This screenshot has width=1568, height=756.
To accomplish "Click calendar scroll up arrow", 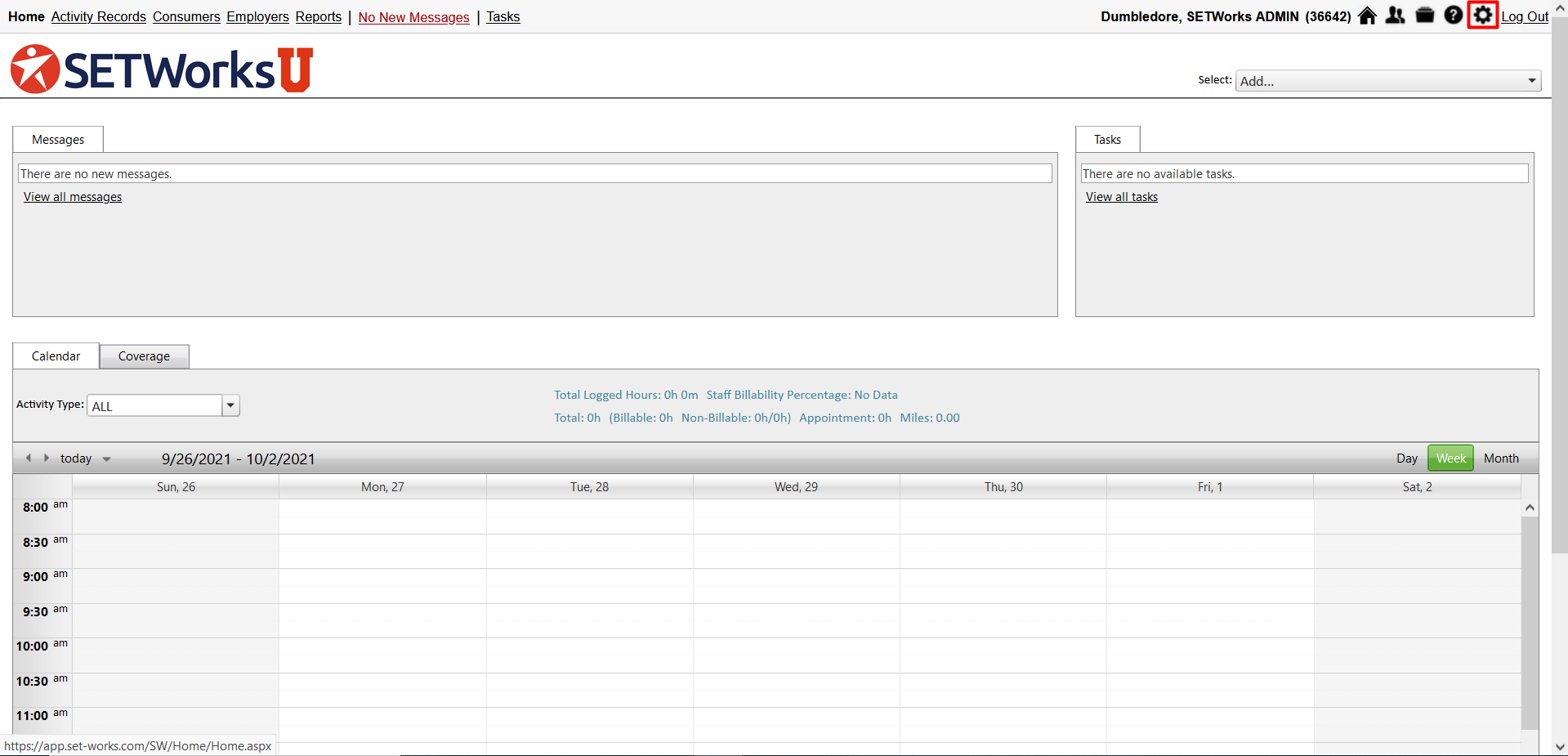I will 1530,508.
